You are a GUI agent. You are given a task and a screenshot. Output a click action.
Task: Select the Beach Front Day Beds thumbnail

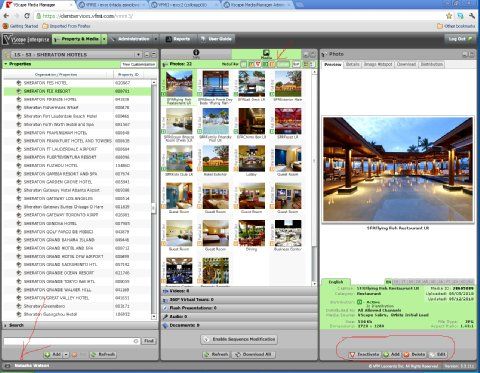[x=216, y=84]
